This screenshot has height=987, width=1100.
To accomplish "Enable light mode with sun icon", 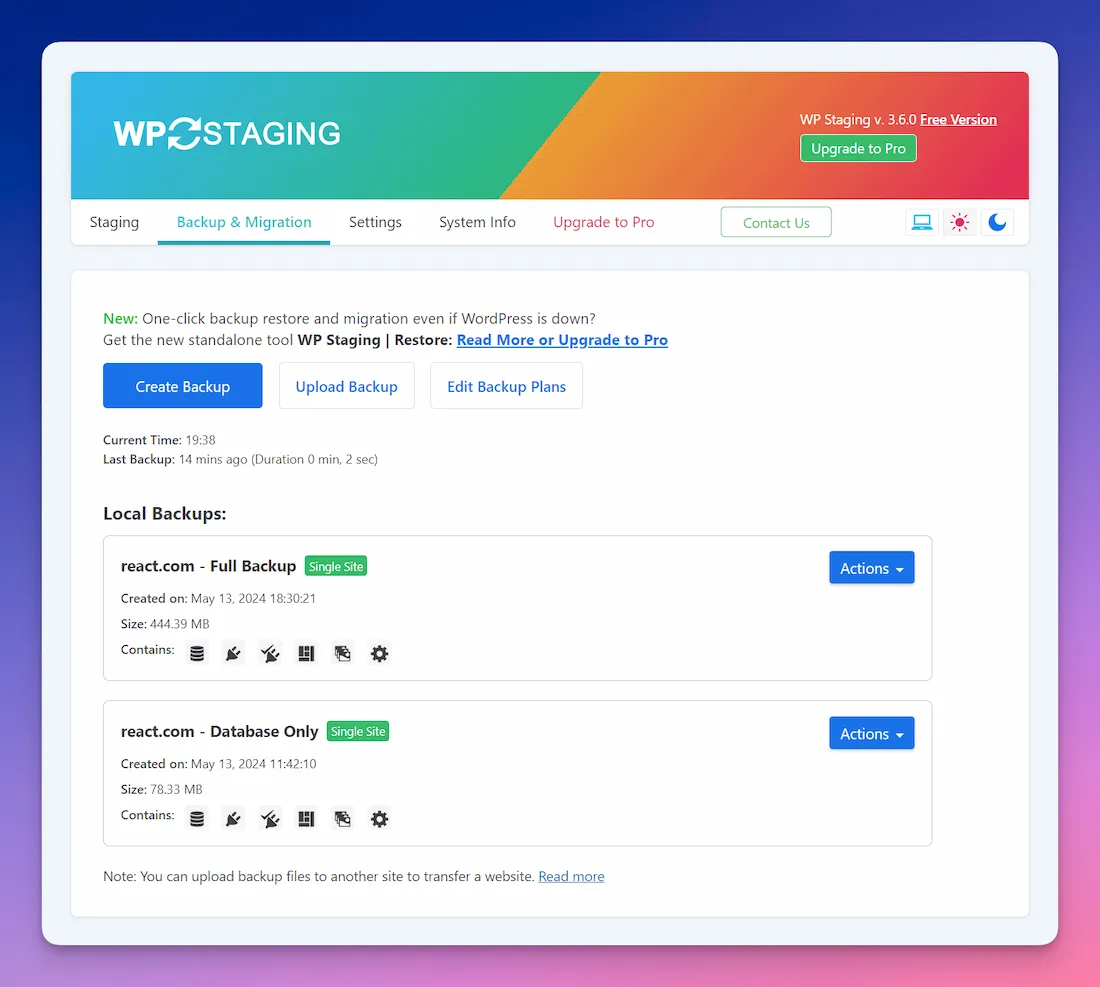I will click(959, 222).
